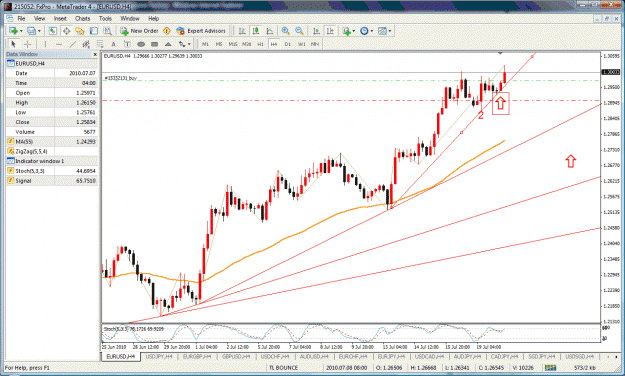Select the MA(55) row in Data Window
625x376 pixels.
(x=52, y=142)
